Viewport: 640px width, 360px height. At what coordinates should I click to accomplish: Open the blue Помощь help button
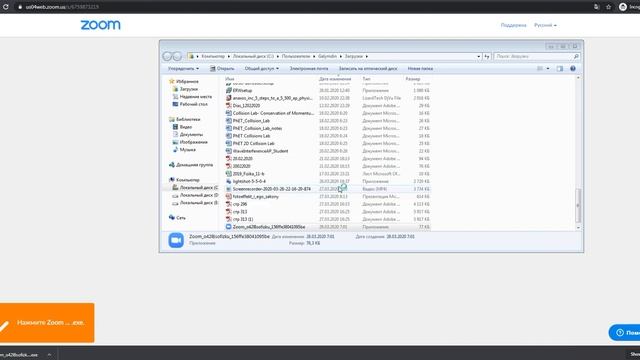(x=624, y=333)
